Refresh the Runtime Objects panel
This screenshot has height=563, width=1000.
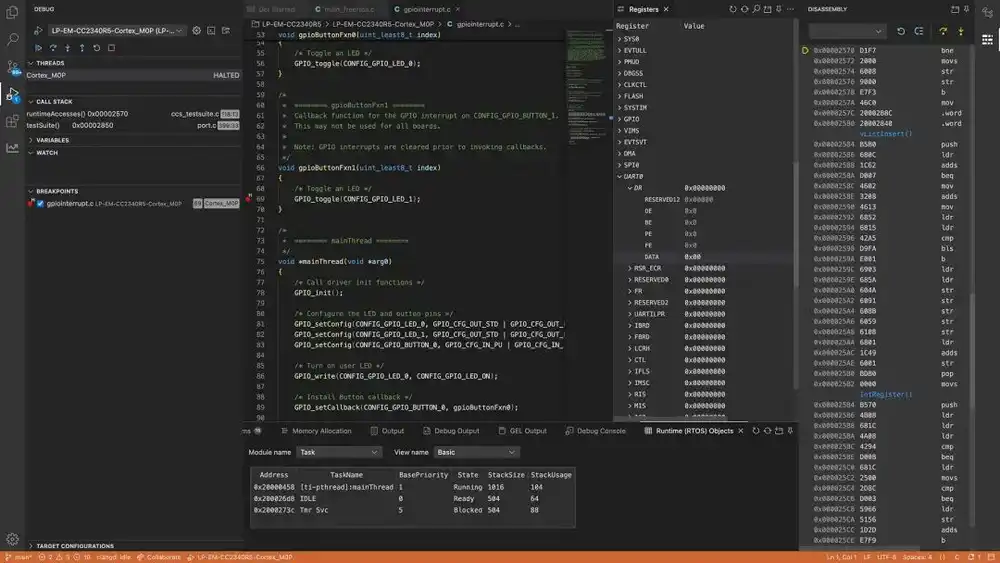coord(756,431)
